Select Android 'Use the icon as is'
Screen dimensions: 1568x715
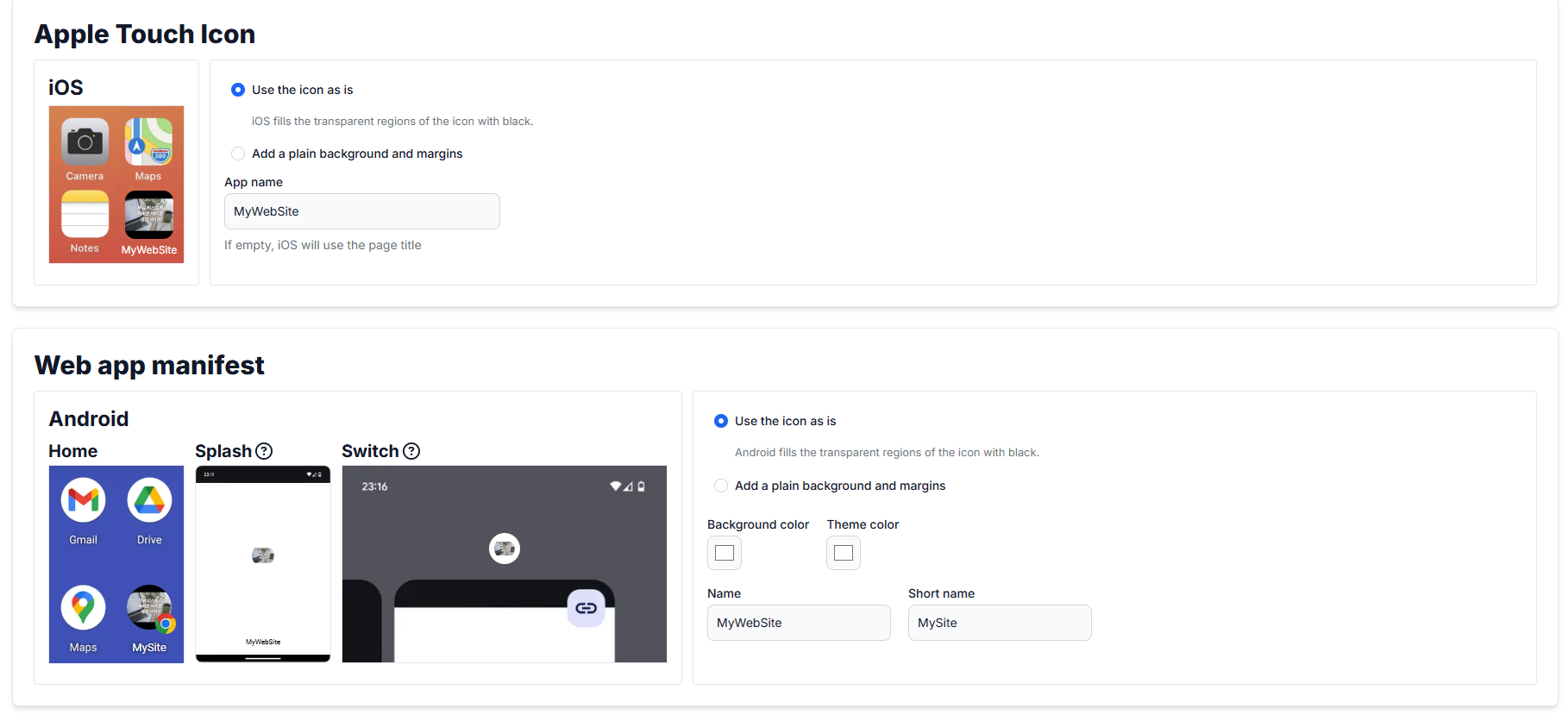tap(721, 421)
